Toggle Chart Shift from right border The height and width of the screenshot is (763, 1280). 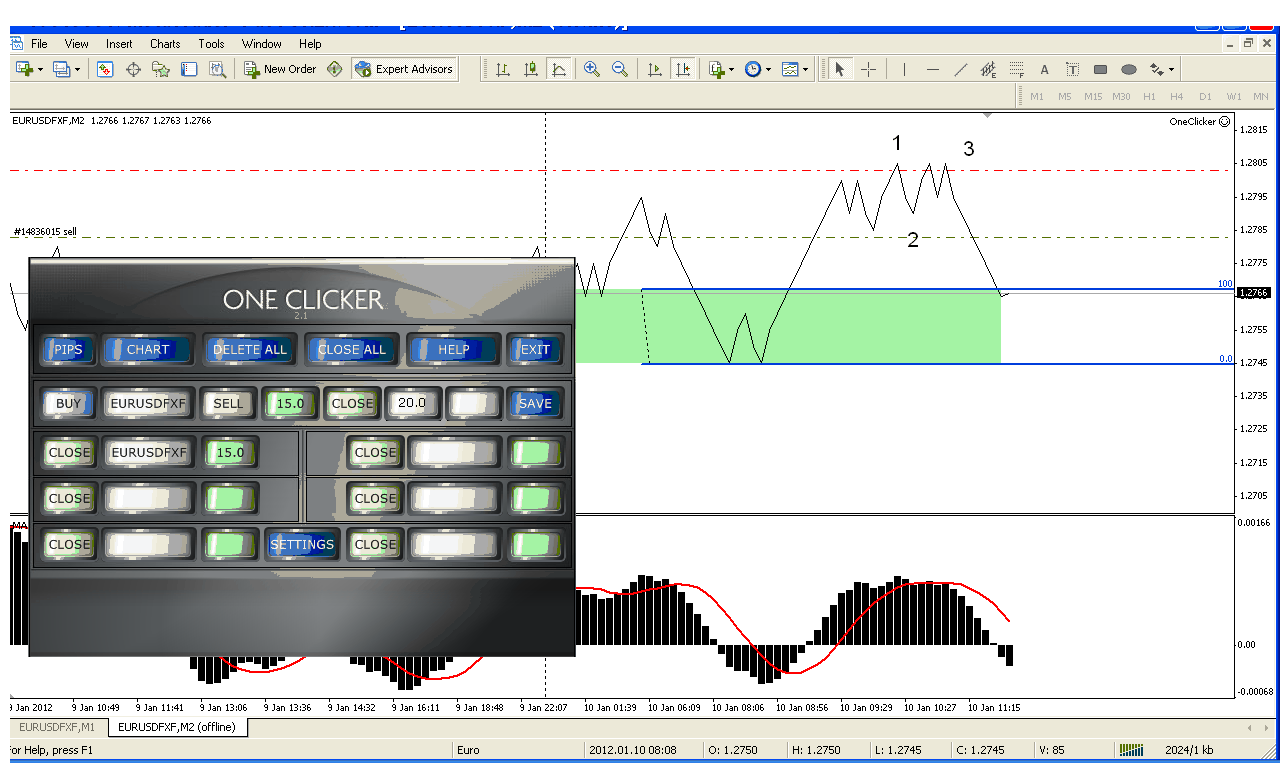click(x=682, y=69)
